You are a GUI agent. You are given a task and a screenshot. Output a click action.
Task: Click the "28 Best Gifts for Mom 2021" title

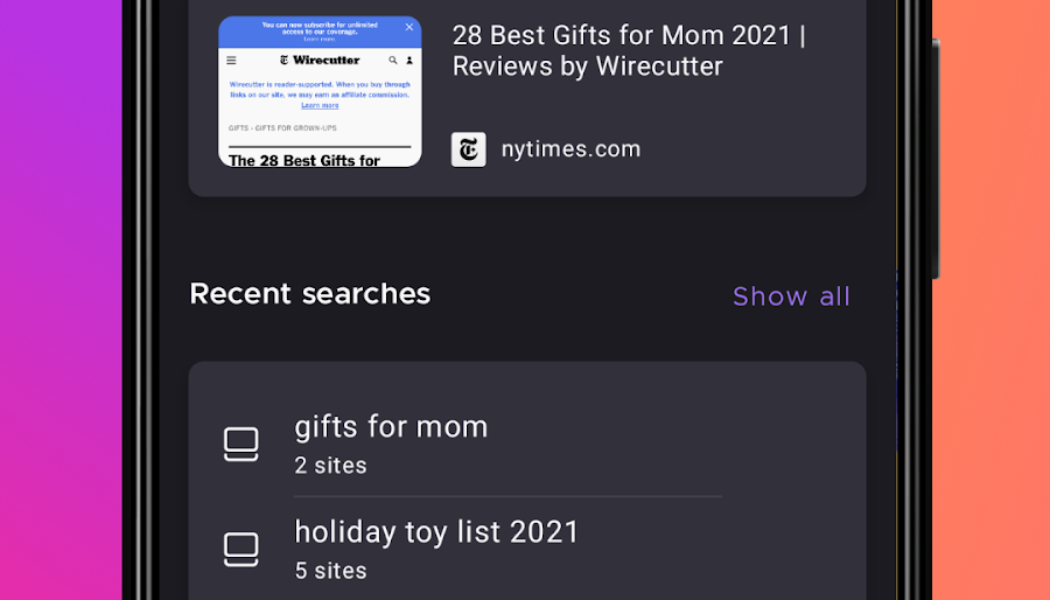pos(630,50)
